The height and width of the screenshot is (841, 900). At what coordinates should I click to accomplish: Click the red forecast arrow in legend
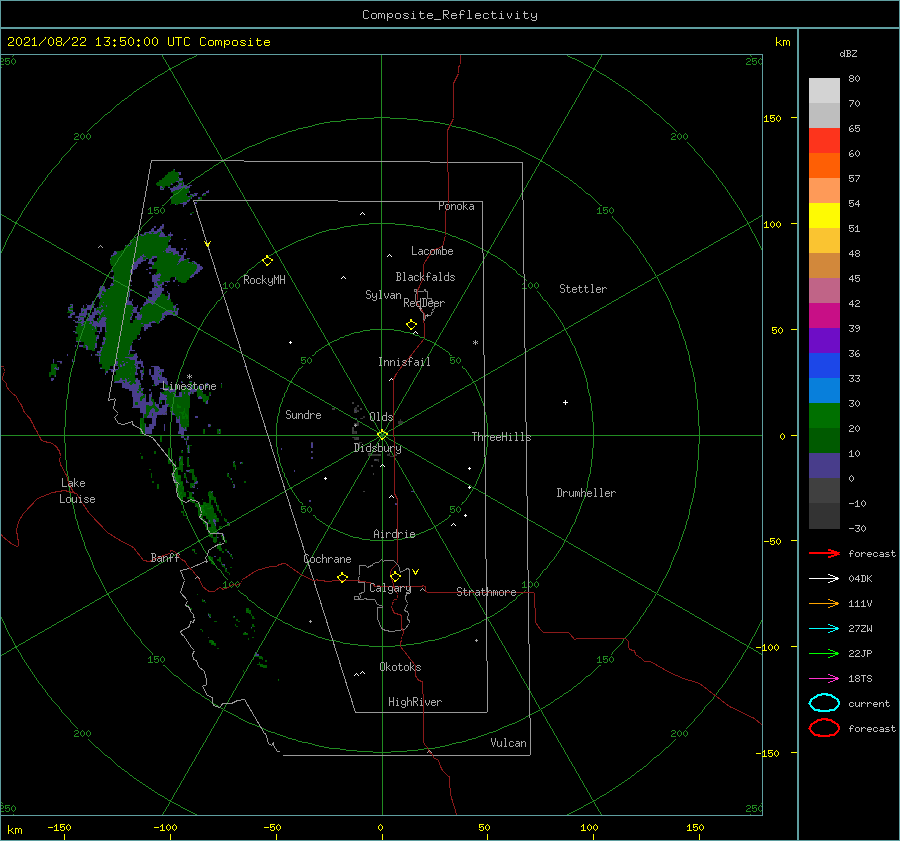tap(824, 553)
